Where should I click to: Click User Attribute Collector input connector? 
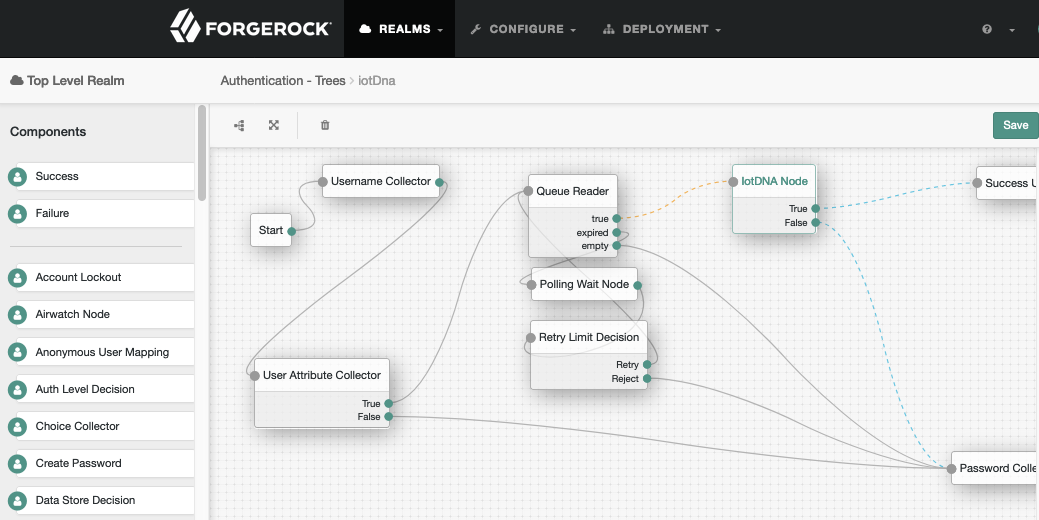[254, 376]
